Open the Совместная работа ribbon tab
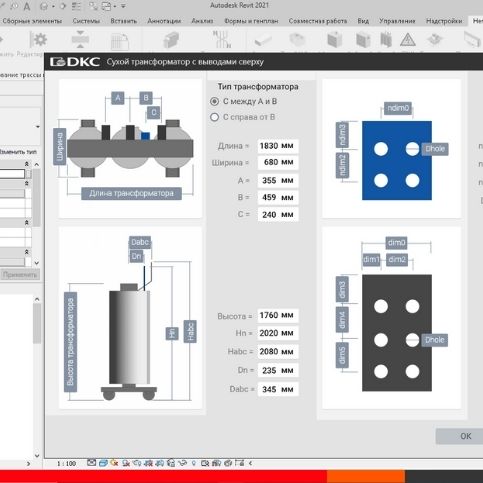This screenshot has height=483, width=483. pos(318,21)
